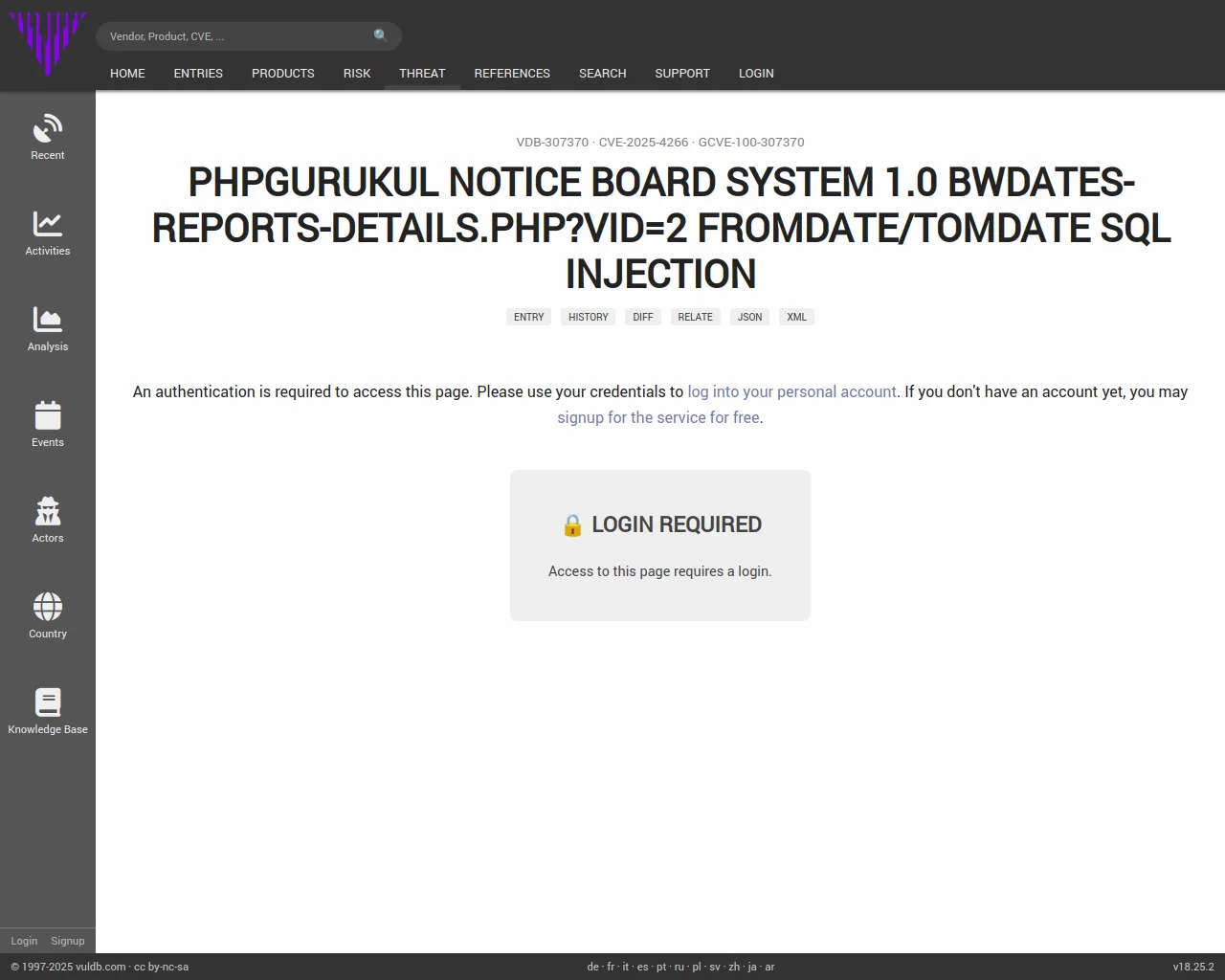The image size is (1225, 980).
Task: Open the SUPPORT menu item
Action: 682,73
